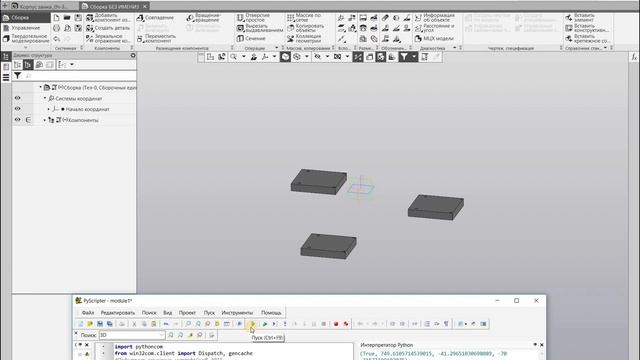Screen dimensions: 640x360
Task: Click the Save icon in the System group
Action: tap(78, 18)
